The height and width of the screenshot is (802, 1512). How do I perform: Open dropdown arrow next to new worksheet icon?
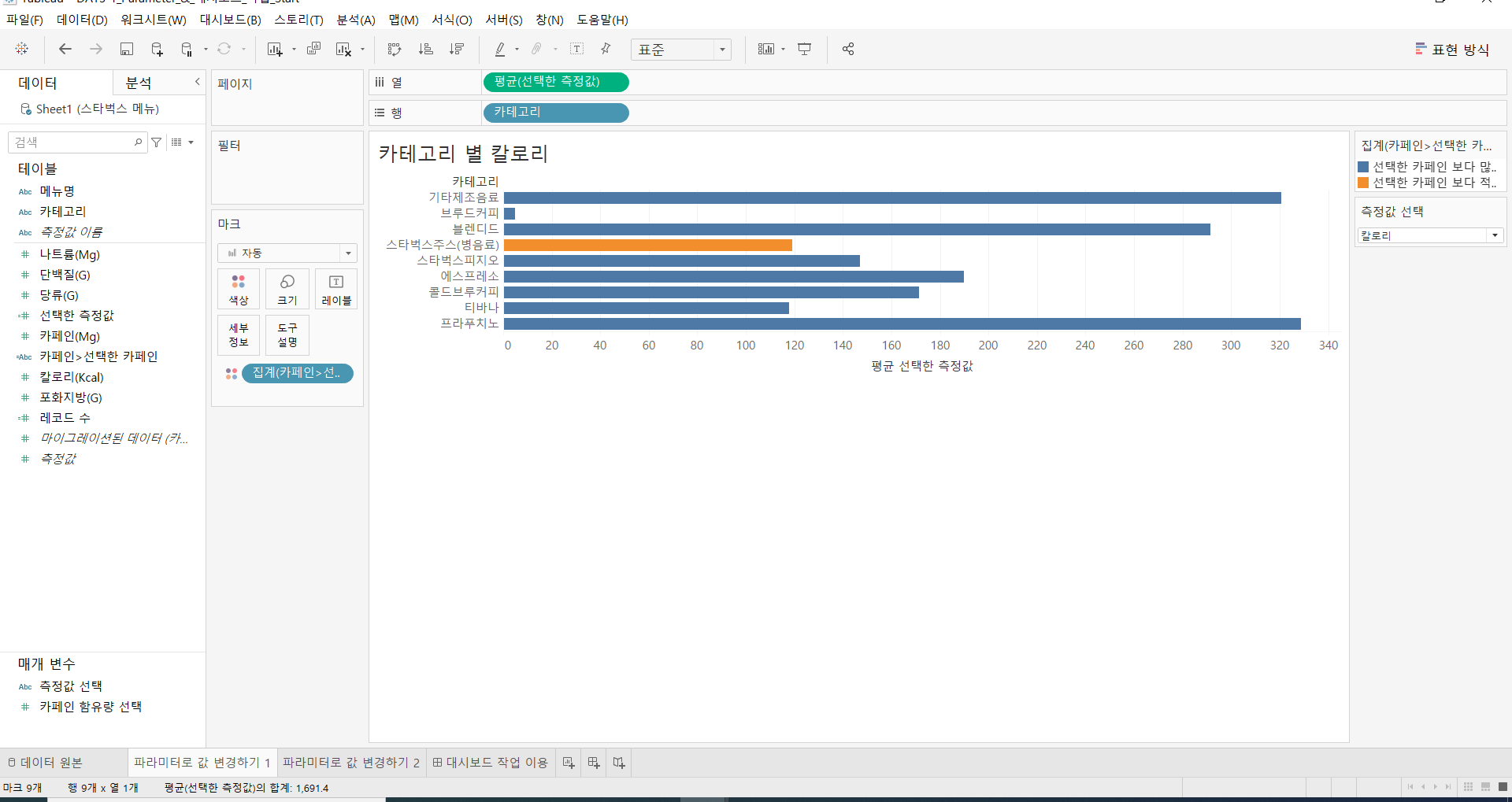coord(294,50)
